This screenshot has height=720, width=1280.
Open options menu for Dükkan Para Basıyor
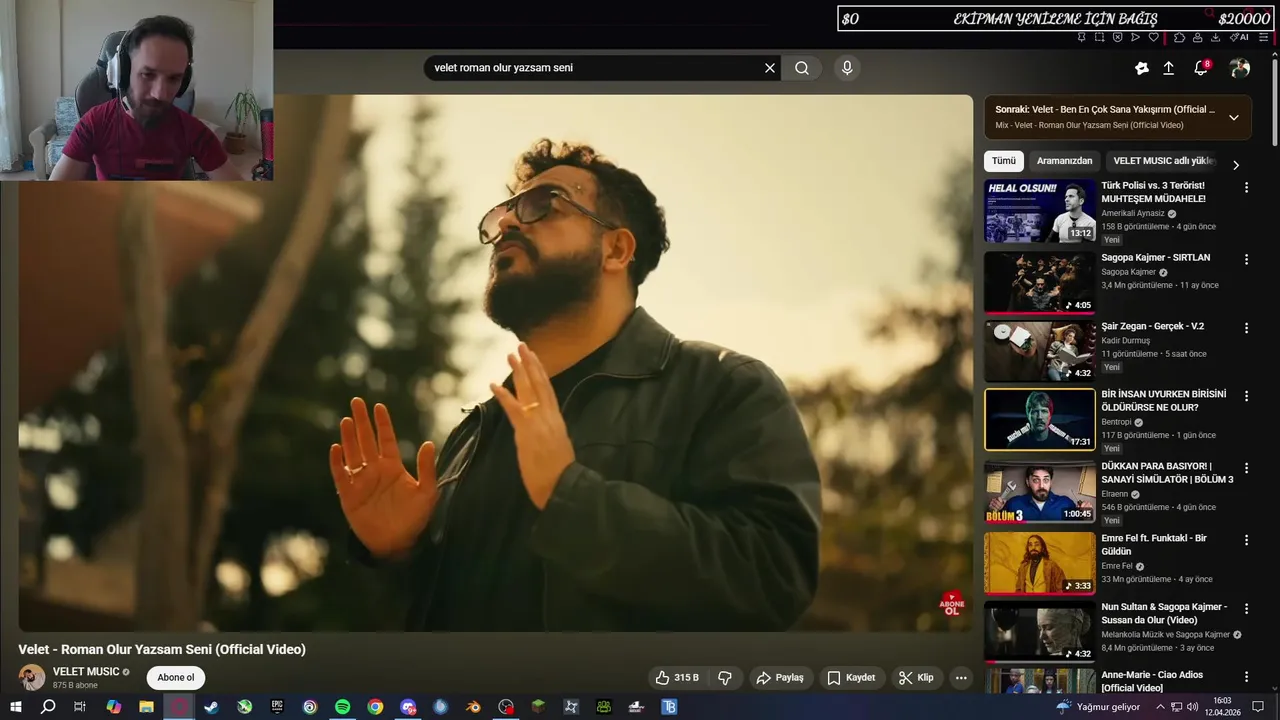point(1246,467)
